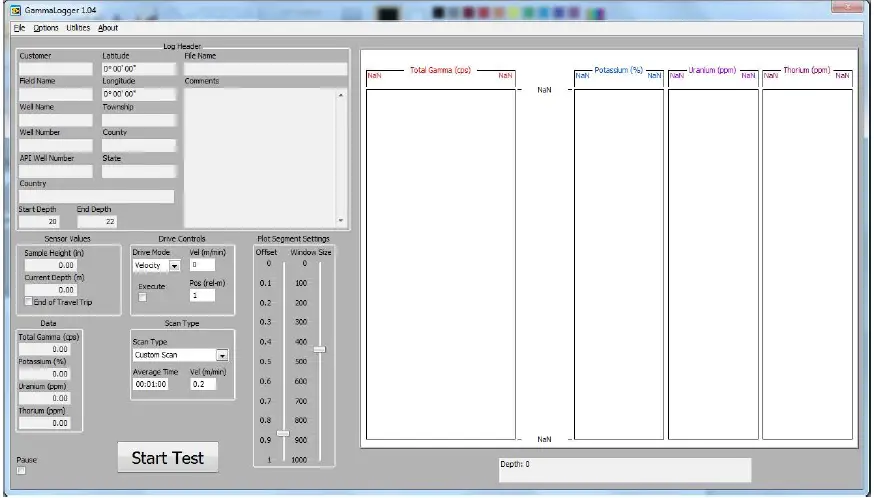Click the top NaN depth-axis label
The image size is (874, 498).
(x=545, y=90)
